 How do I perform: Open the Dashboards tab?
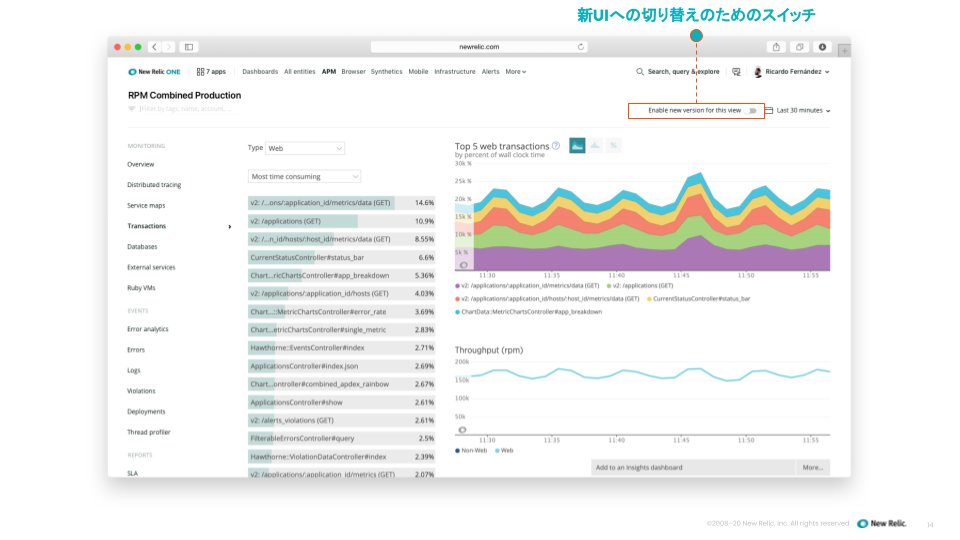(260, 72)
